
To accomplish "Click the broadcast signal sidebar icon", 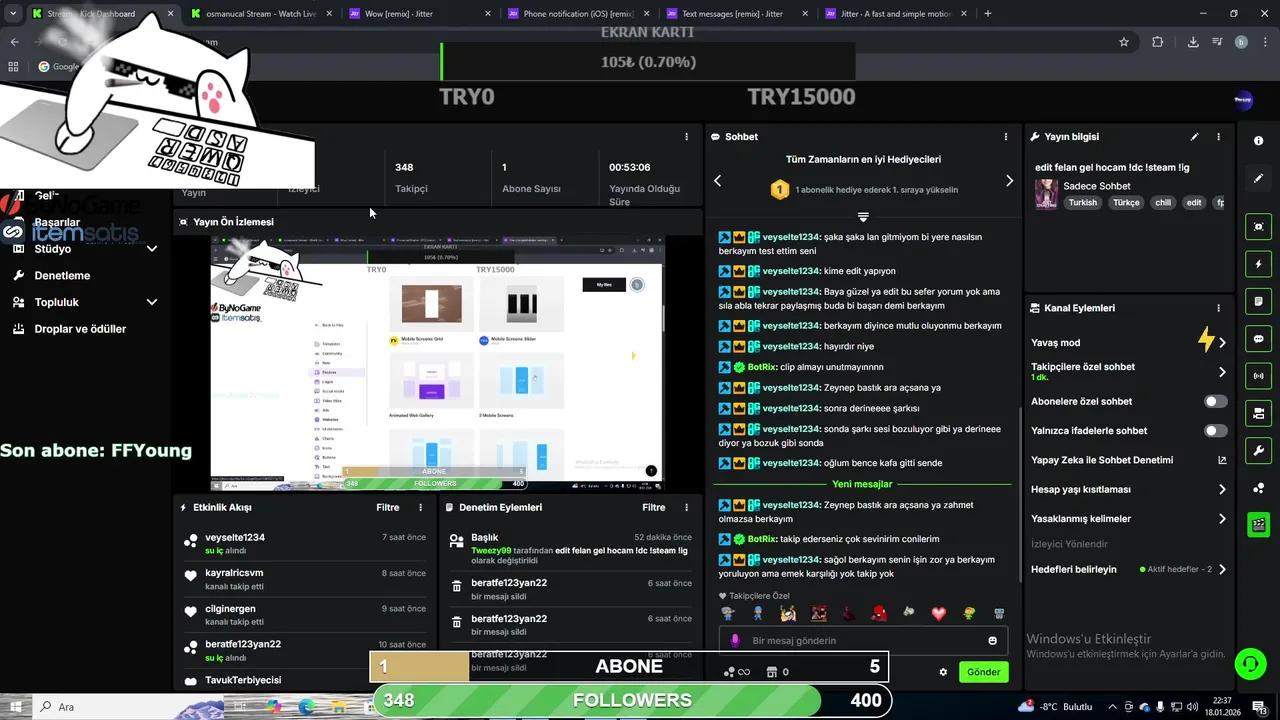I will pyautogui.click(x=1258, y=376).
